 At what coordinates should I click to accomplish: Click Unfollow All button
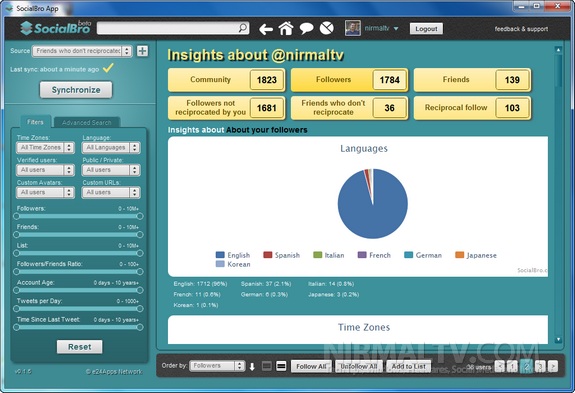pyautogui.click(x=359, y=366)
